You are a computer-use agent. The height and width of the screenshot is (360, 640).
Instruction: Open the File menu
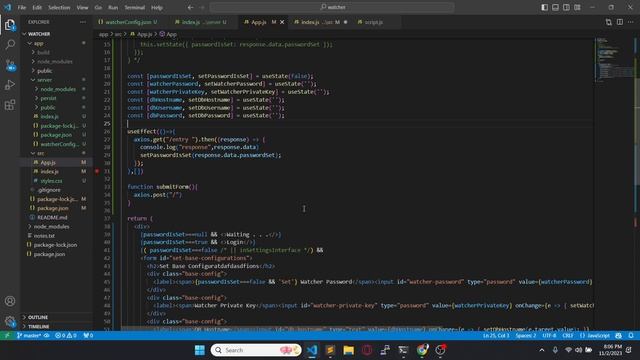click(22, 7)
